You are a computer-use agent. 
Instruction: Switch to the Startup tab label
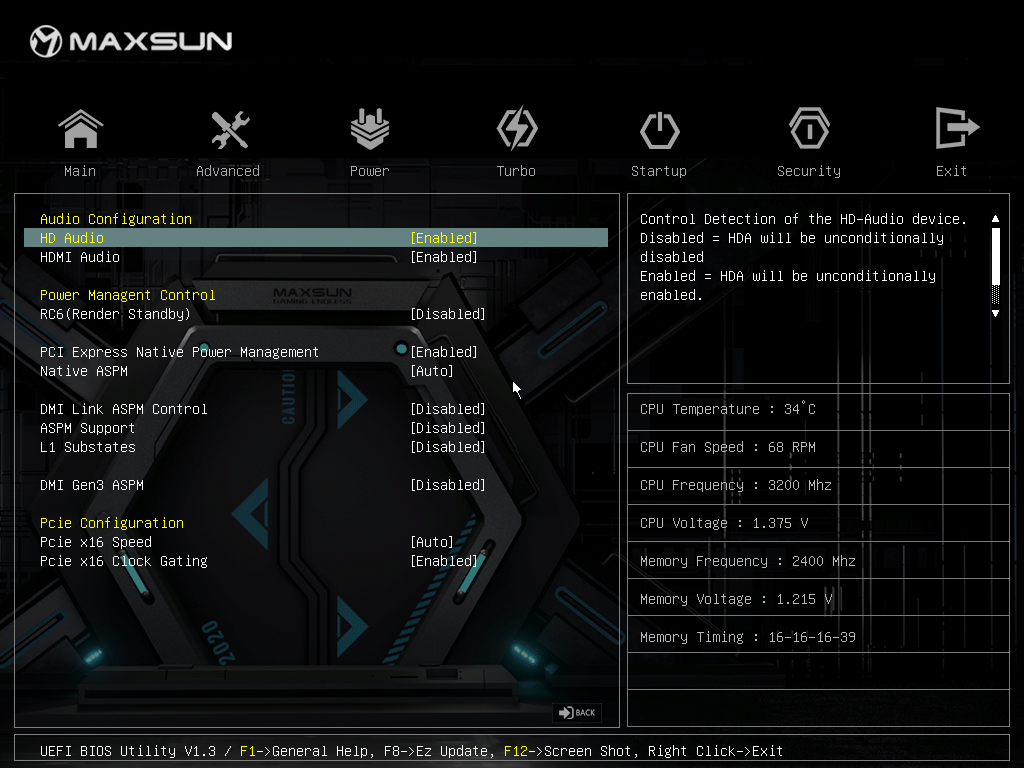click(659, 171)
